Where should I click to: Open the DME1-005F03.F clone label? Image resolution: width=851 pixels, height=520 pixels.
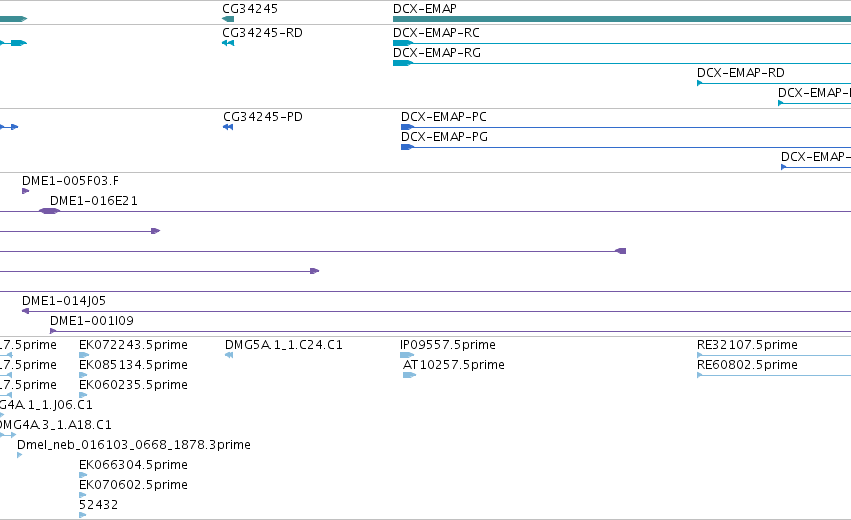point(70,181)
